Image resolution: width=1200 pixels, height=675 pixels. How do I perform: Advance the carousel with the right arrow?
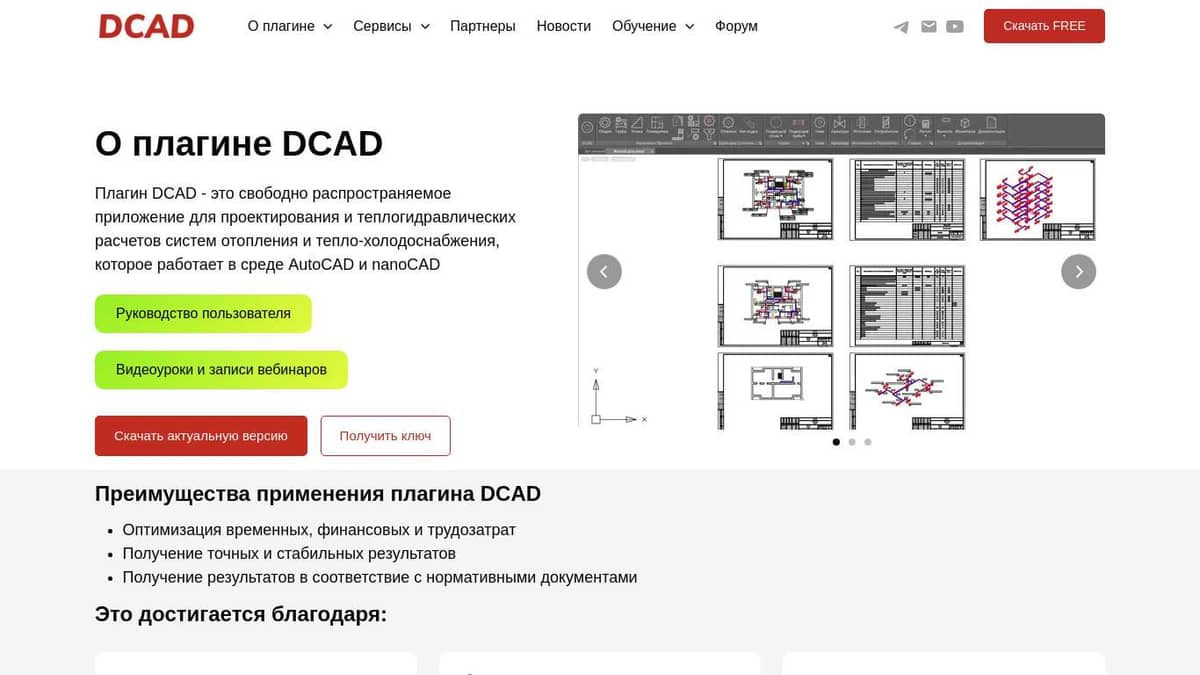pyautogui.click(x=1078, y=271)
